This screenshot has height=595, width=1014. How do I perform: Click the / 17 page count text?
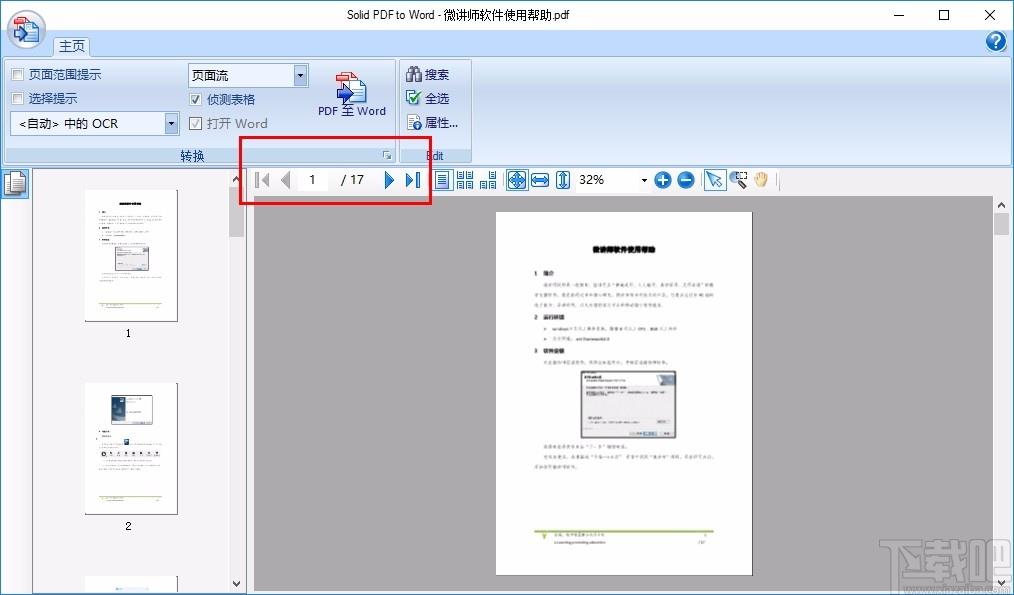coord(352,180)
